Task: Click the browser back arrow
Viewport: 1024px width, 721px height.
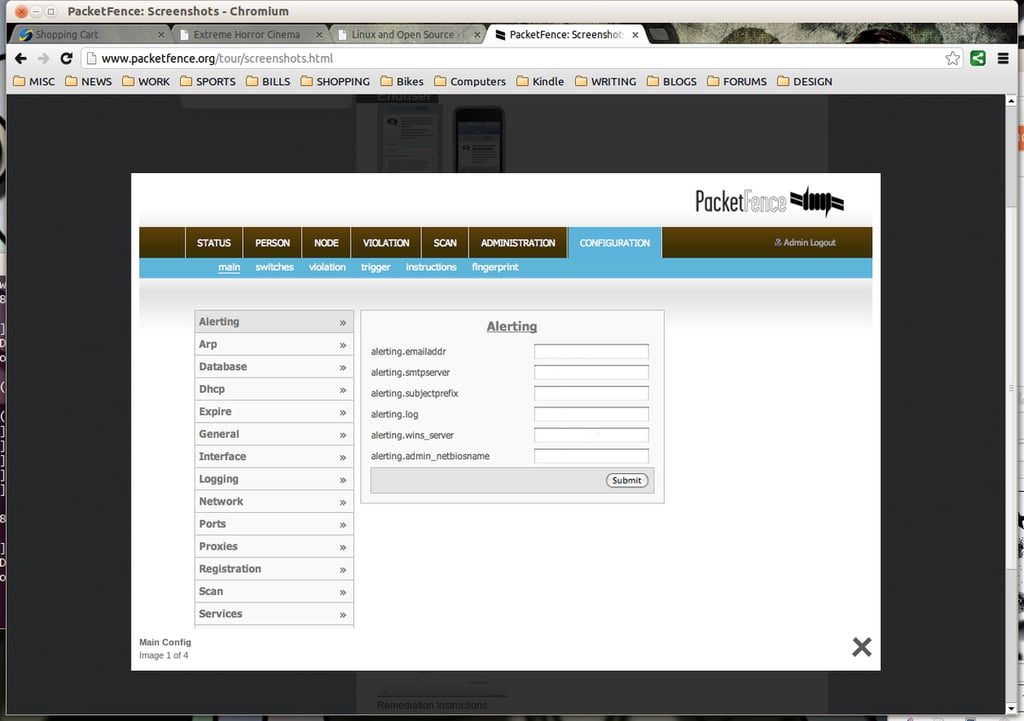Action: coord(21,58)
